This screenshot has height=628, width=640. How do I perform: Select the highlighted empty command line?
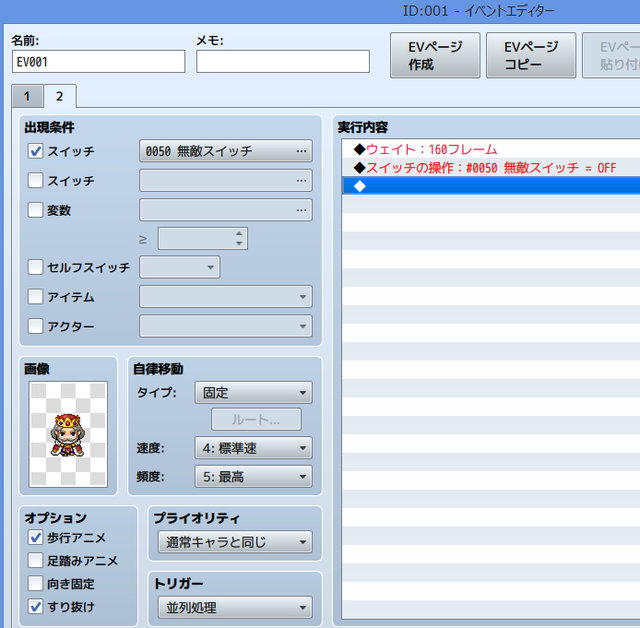[491, 186]
